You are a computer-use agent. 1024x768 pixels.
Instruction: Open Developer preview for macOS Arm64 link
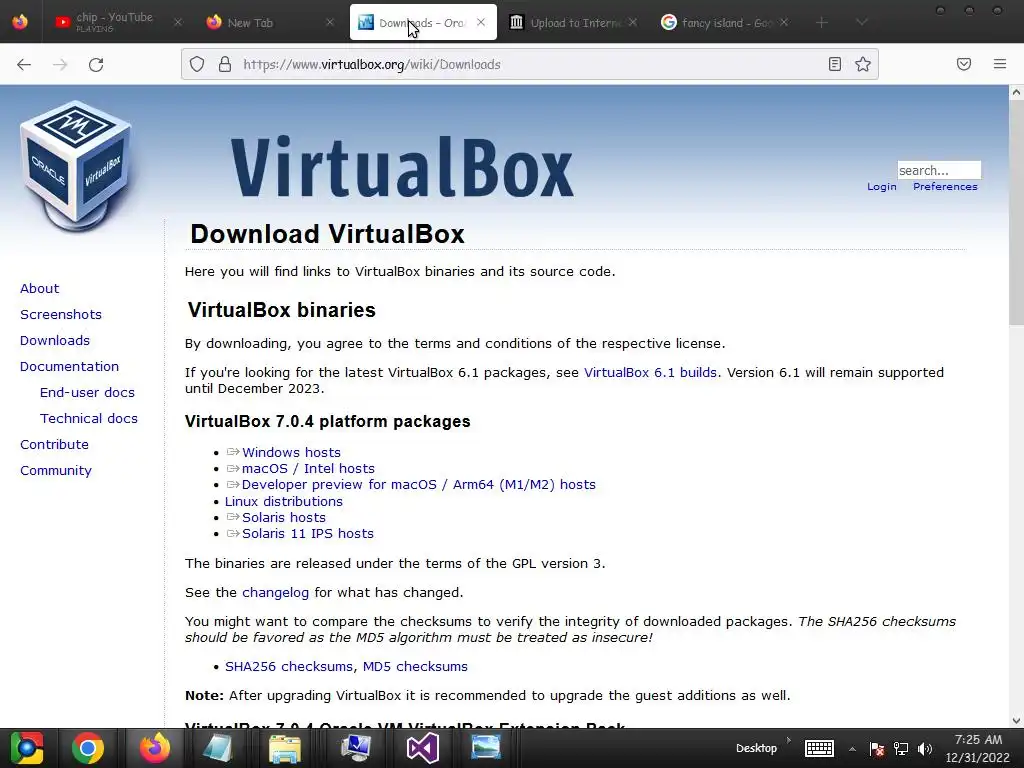(x=419, y=485)
